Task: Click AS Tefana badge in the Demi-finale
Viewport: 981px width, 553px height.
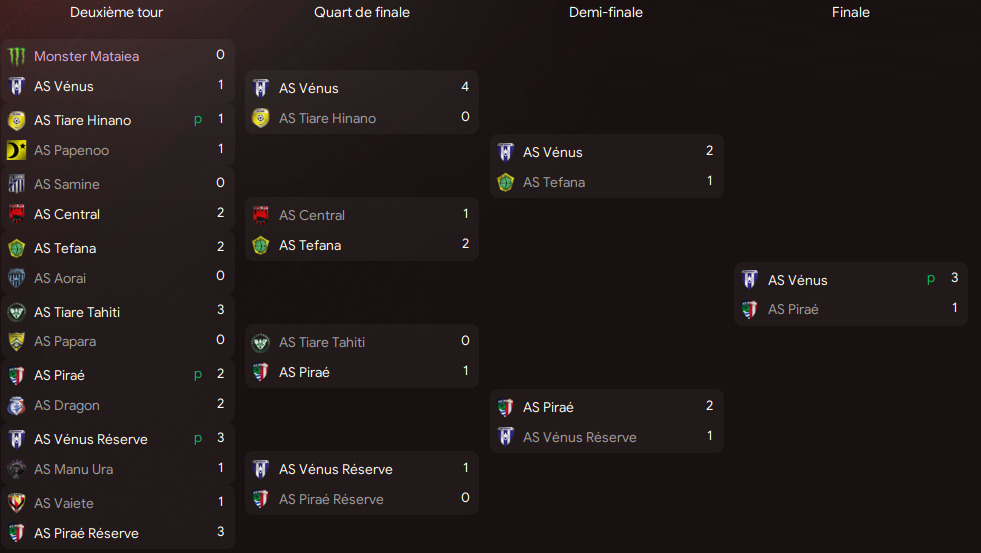Action: point(506,182)
